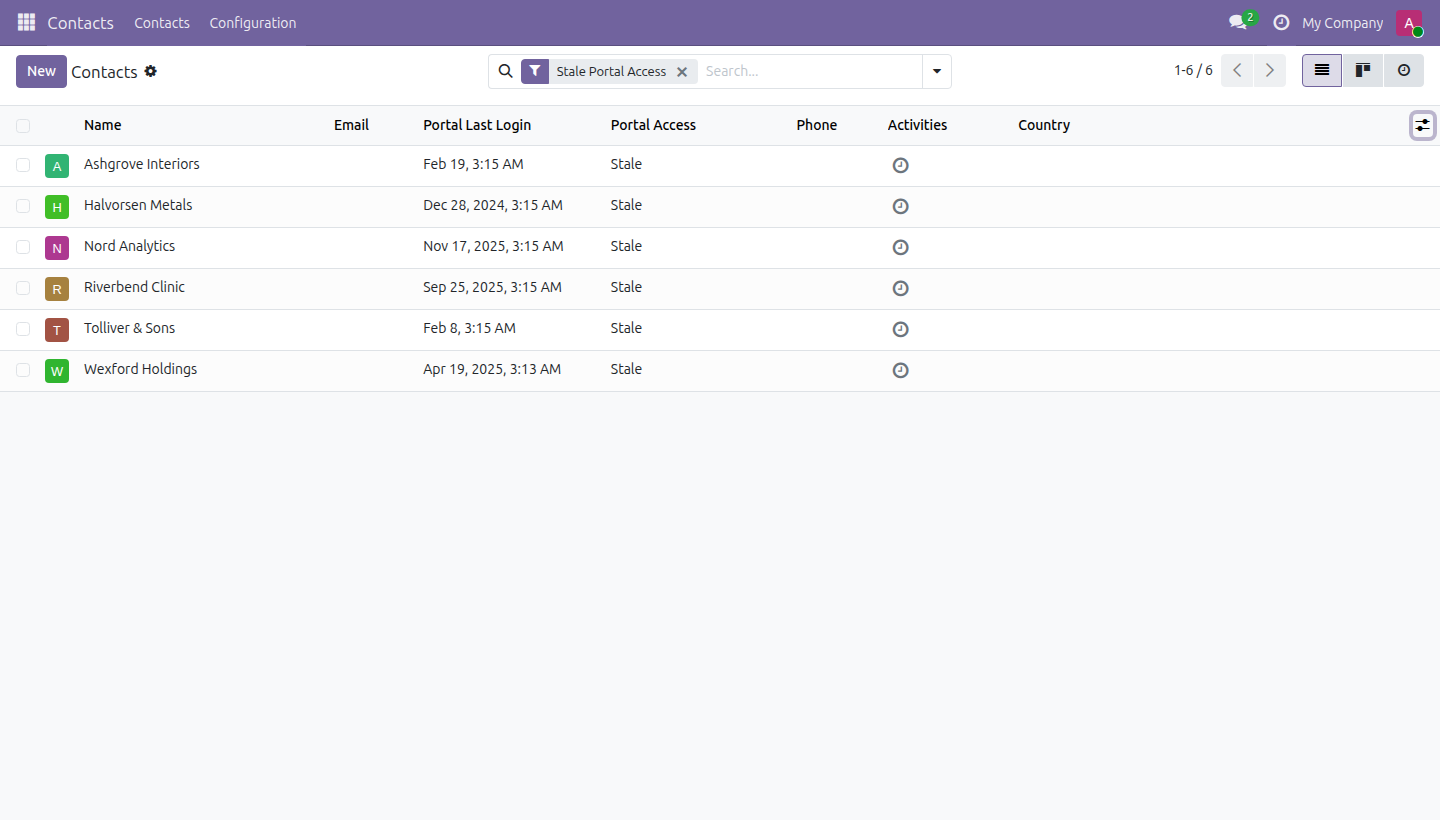Click the filter funnel icon in search facet
Image resolution: width=1440 pixels, height=820 pixels.
tap(535, 71)
